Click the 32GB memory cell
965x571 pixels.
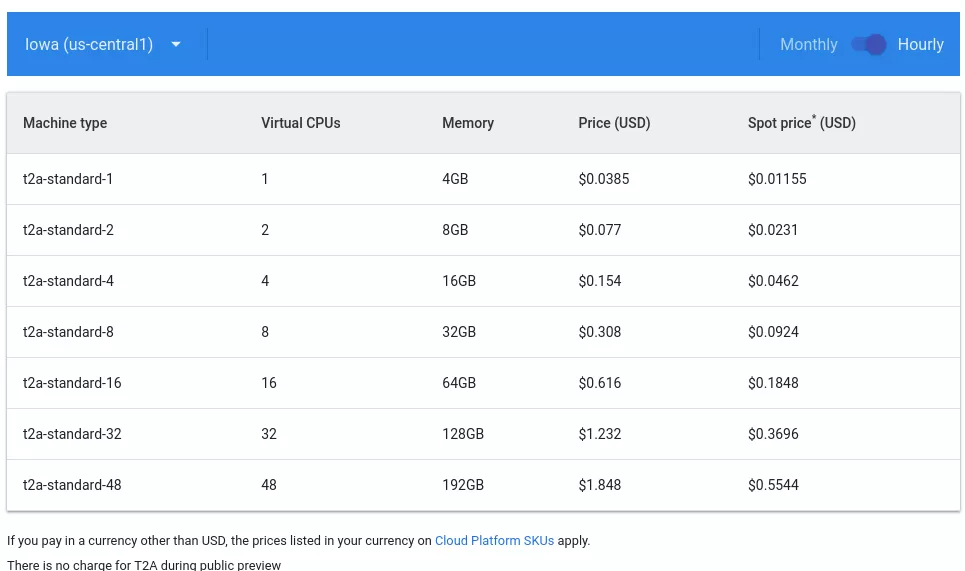point(459,332)
